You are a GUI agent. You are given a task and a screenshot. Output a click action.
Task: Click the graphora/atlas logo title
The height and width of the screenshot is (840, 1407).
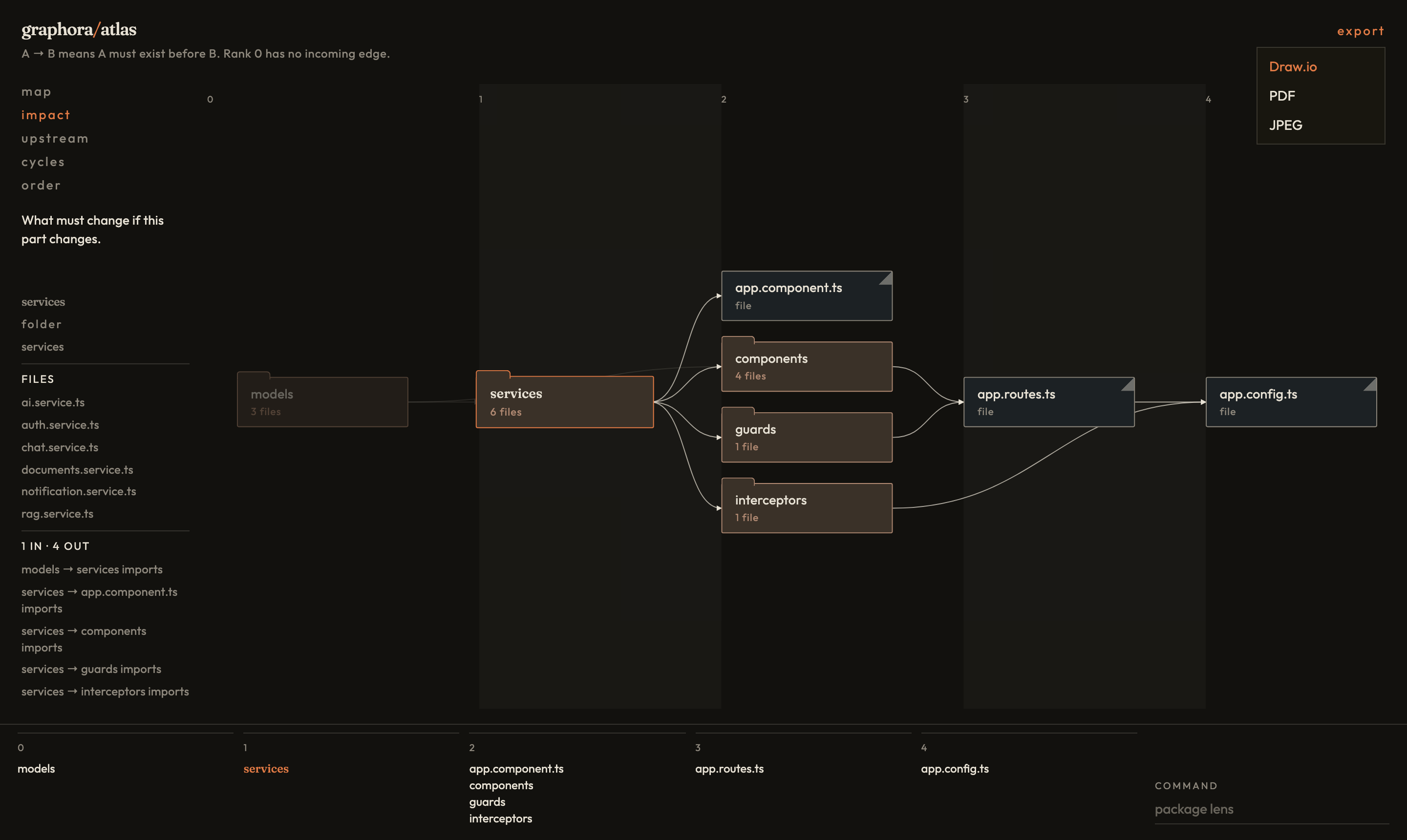(79, 29)
